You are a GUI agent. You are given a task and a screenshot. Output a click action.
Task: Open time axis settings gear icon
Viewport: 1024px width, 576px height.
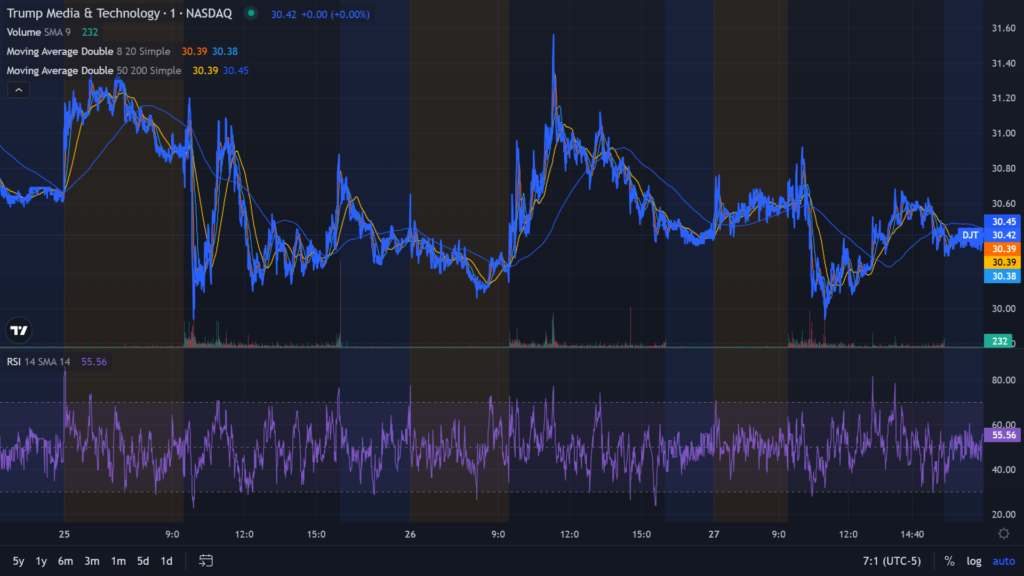point(1003,533)
